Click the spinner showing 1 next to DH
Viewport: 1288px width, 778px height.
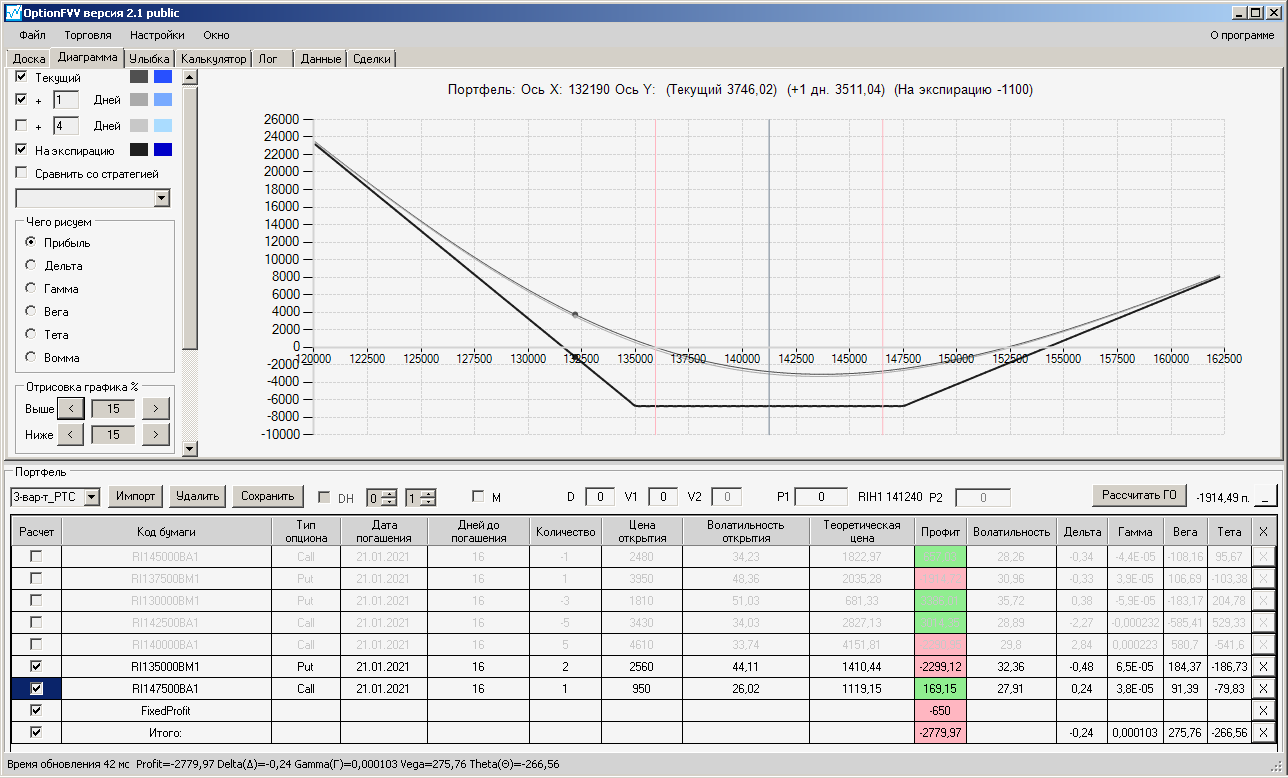[420, 497]
